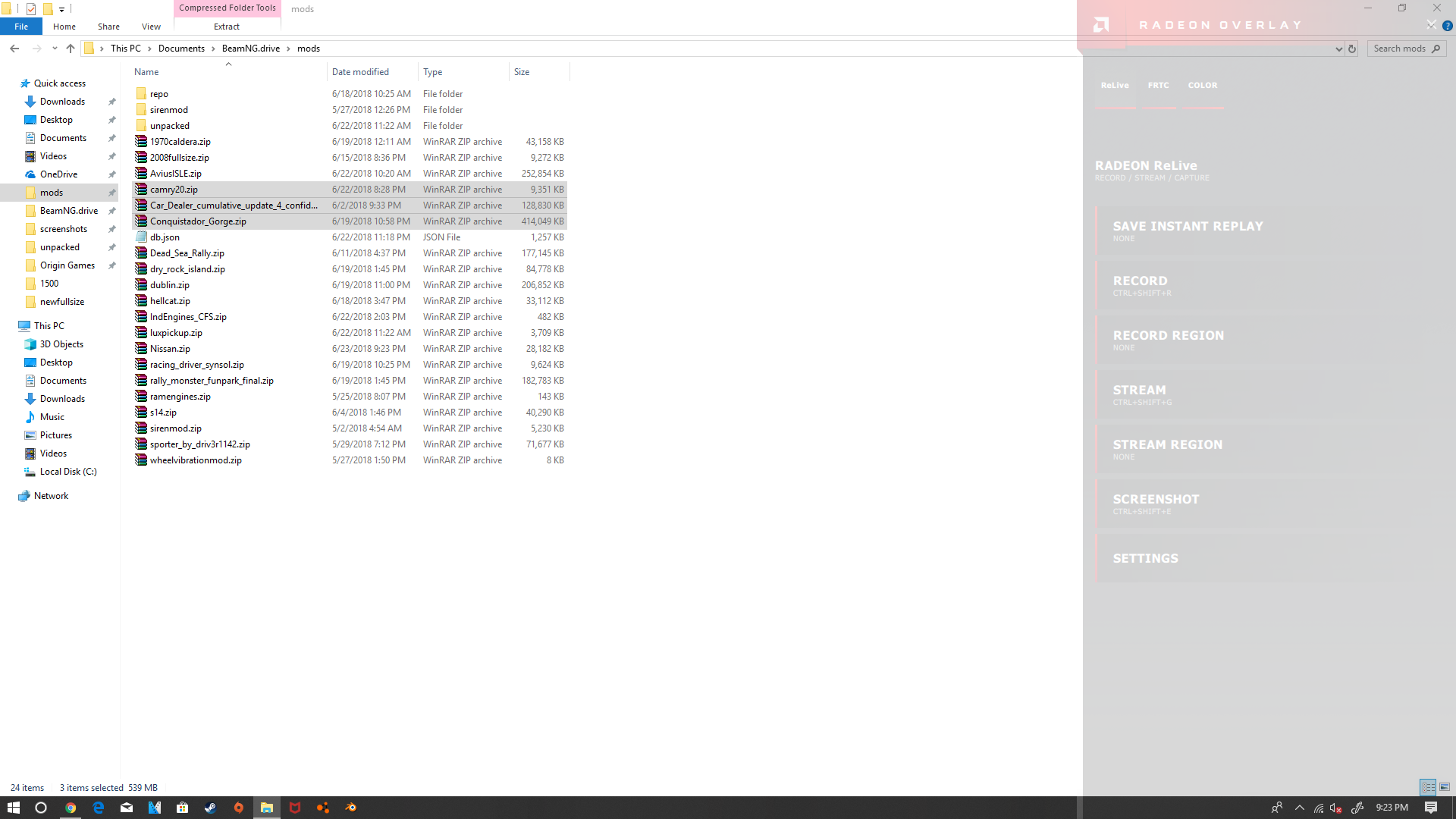The image size is (1456, 819).
Task: Open the Extract ribbon tab
Action: pos(227,27)
